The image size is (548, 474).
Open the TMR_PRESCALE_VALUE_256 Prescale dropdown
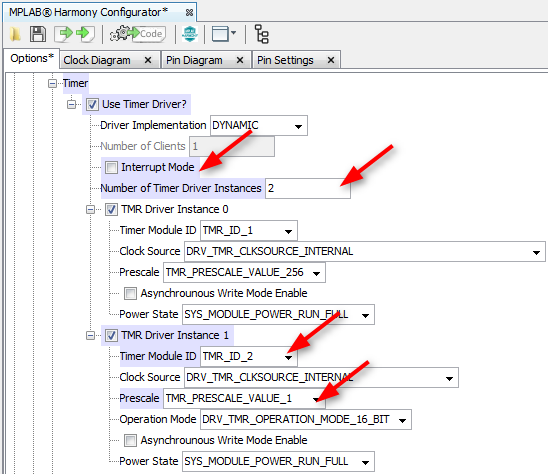[x=244, y=272]
